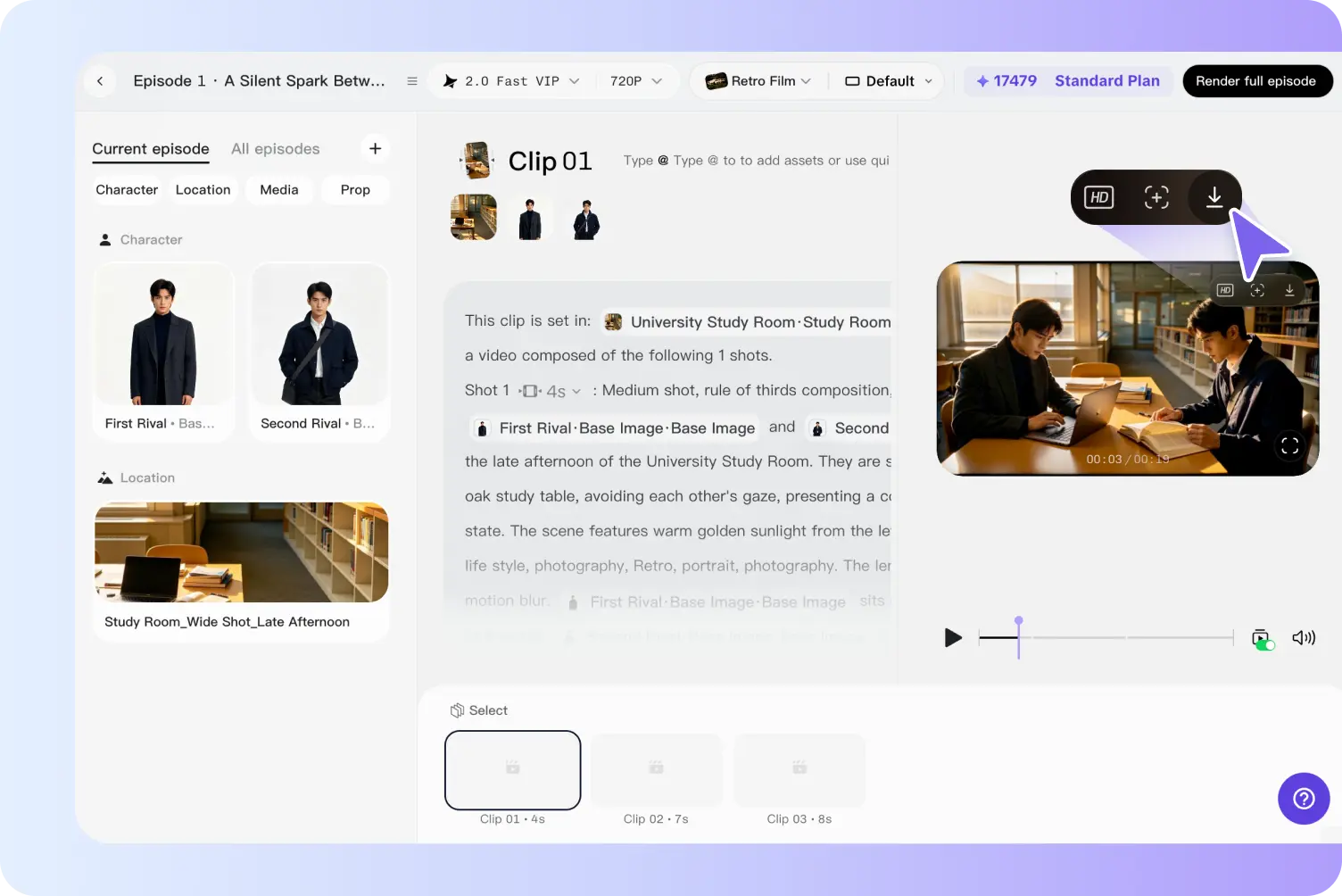Click the purple playhead on timeline
The height and width of the screenshot is (896, 1342).
coord(1018,636)
